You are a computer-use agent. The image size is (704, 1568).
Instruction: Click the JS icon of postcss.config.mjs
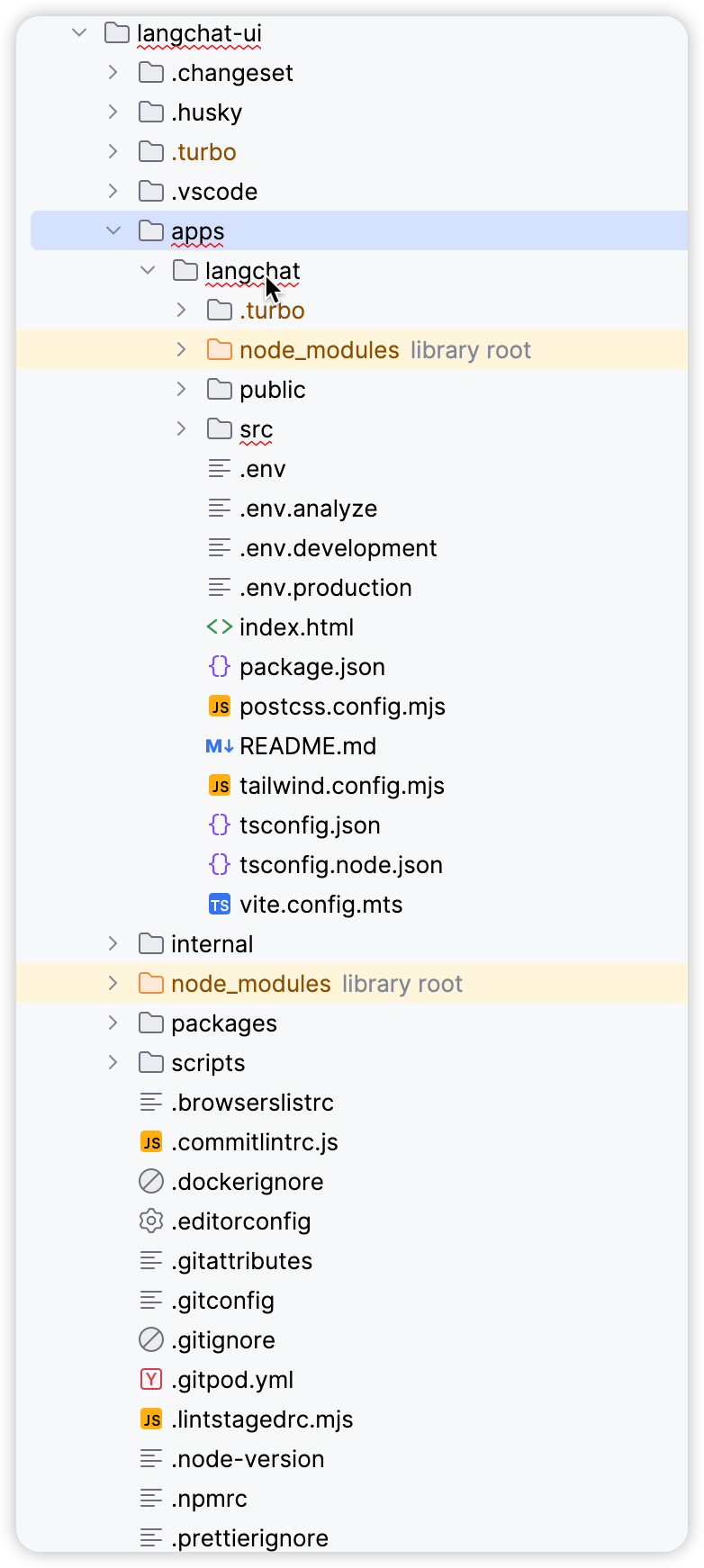pyautogui.click(x=220, y=707)
